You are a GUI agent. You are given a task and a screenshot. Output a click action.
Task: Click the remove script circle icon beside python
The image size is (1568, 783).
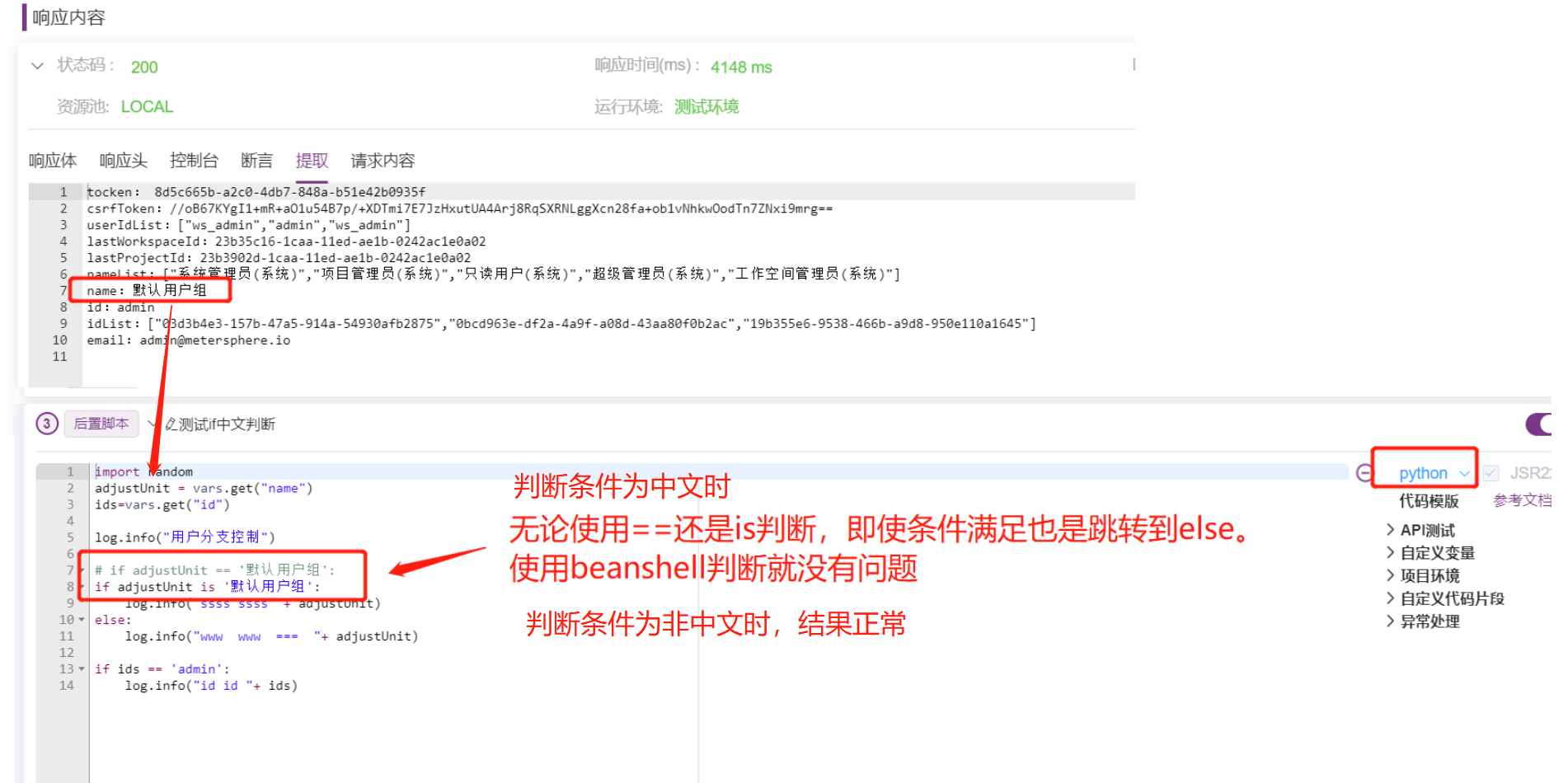coord(1364,472)
